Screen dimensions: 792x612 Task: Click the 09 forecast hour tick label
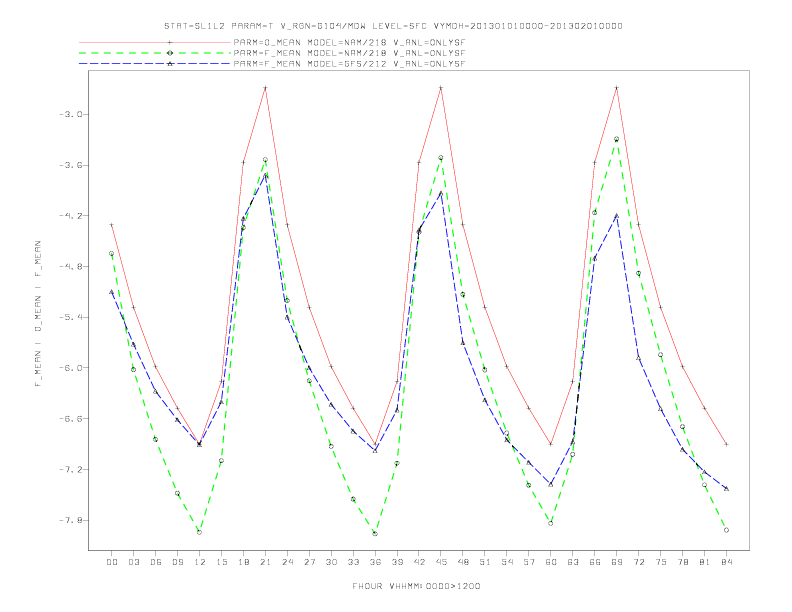177,562
